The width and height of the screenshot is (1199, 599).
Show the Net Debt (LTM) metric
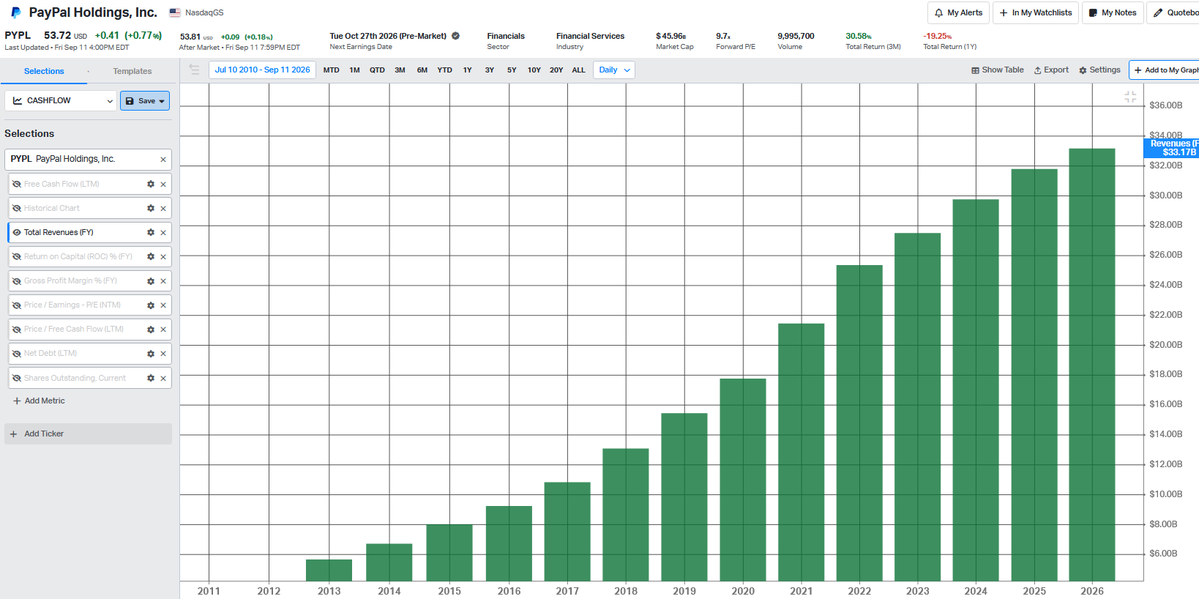click(17, 353)
